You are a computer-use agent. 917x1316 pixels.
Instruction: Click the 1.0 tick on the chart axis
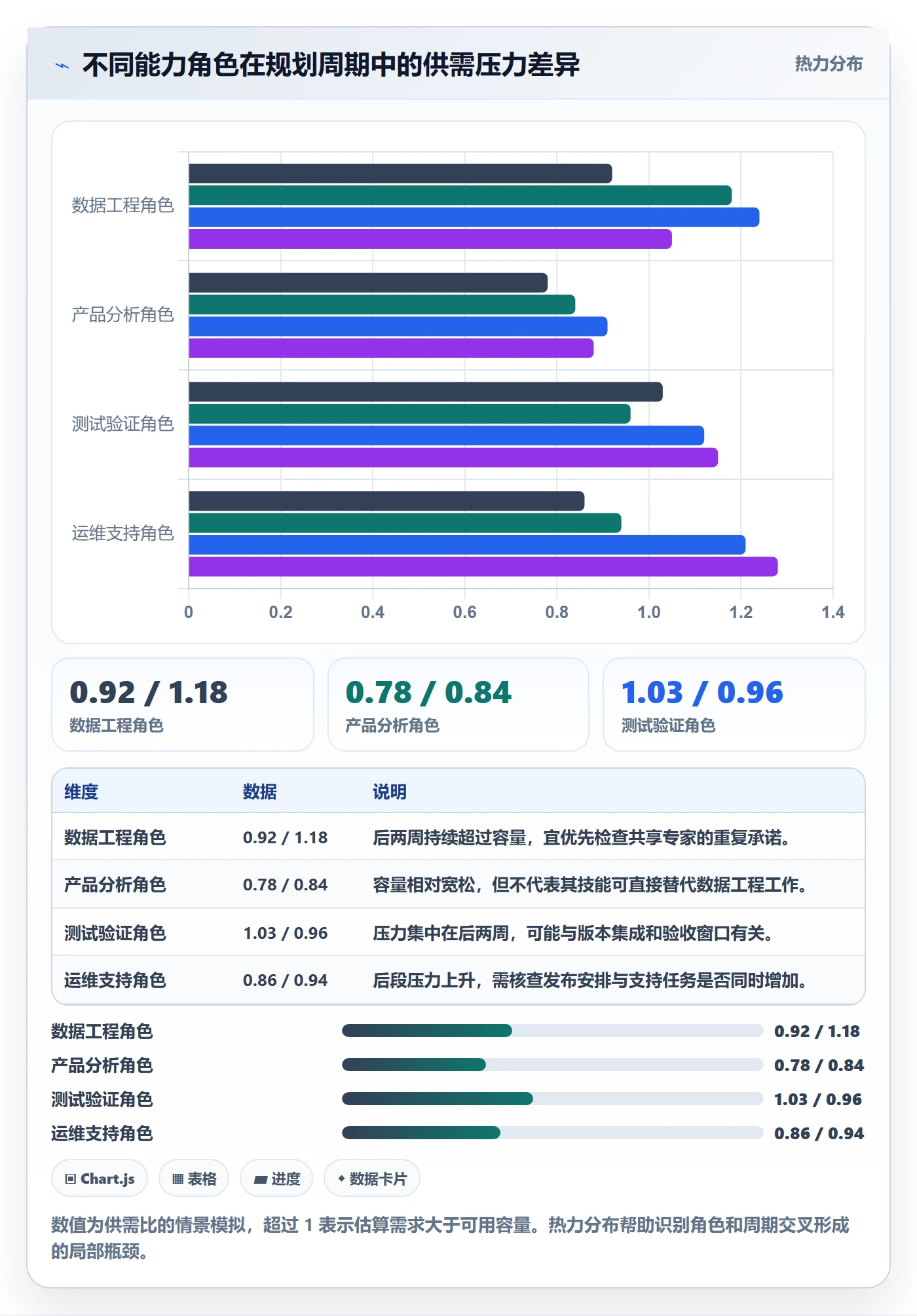(649, 612)
